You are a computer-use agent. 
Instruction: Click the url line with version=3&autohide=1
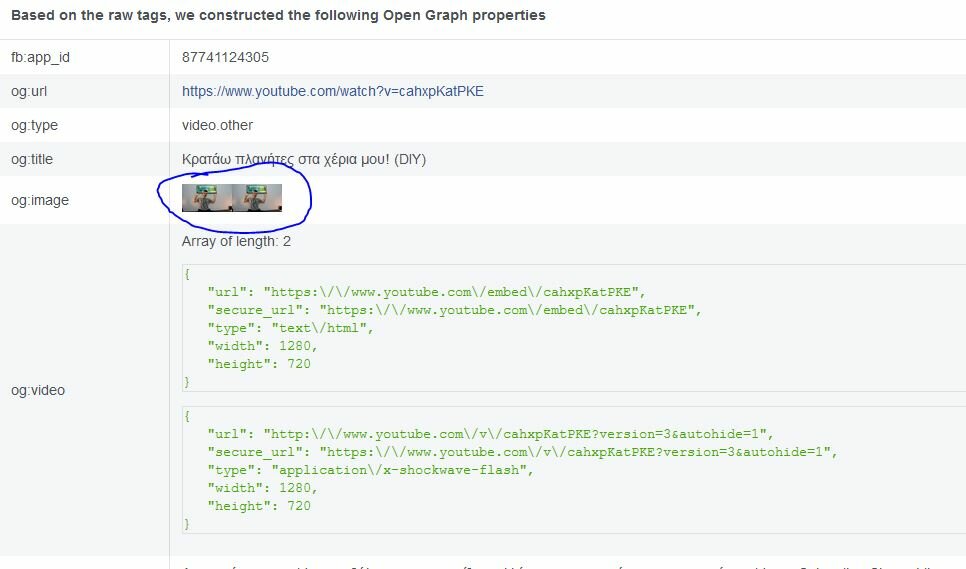pyautogui.click(x=490, y=434)
